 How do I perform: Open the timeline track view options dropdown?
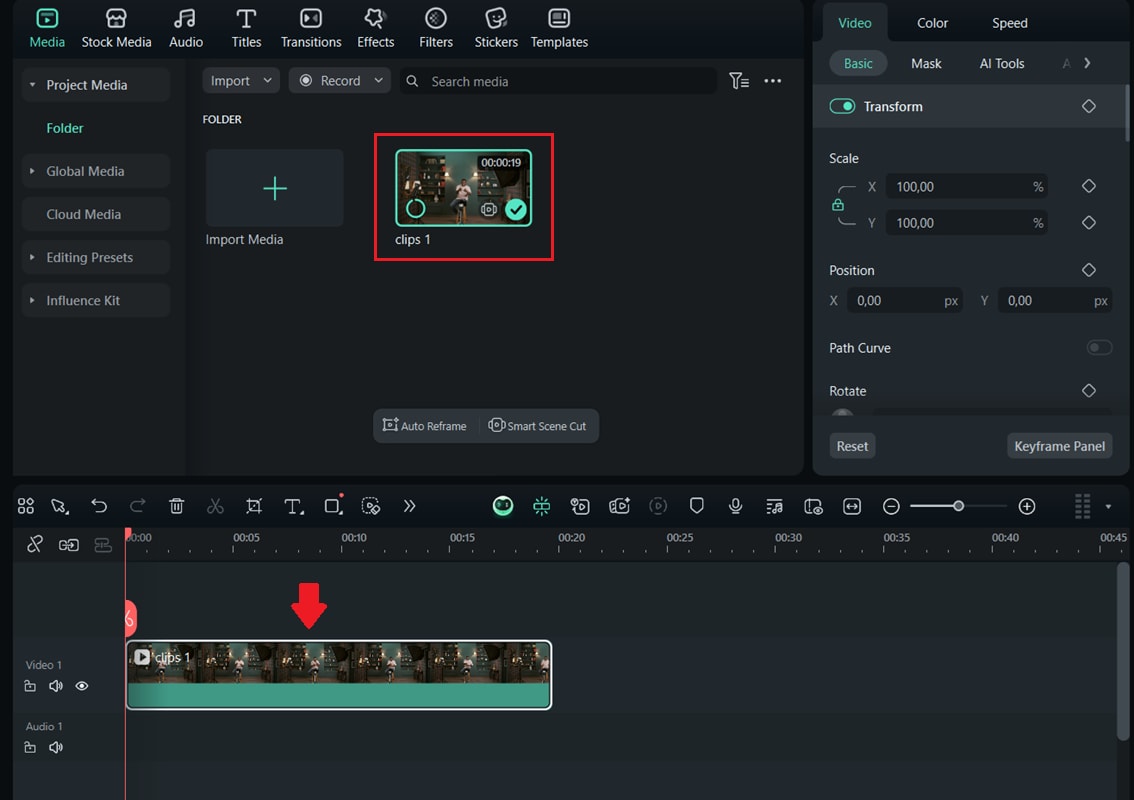[1108, 506]
